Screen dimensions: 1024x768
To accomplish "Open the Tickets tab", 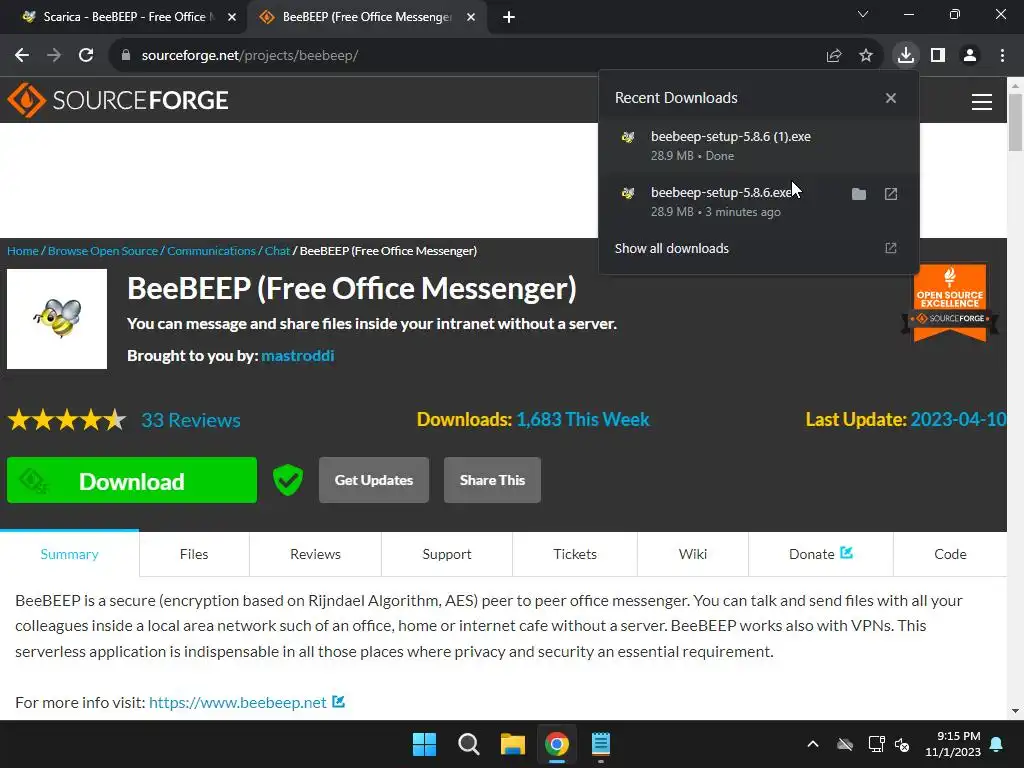I will click(x=575, y=554).
